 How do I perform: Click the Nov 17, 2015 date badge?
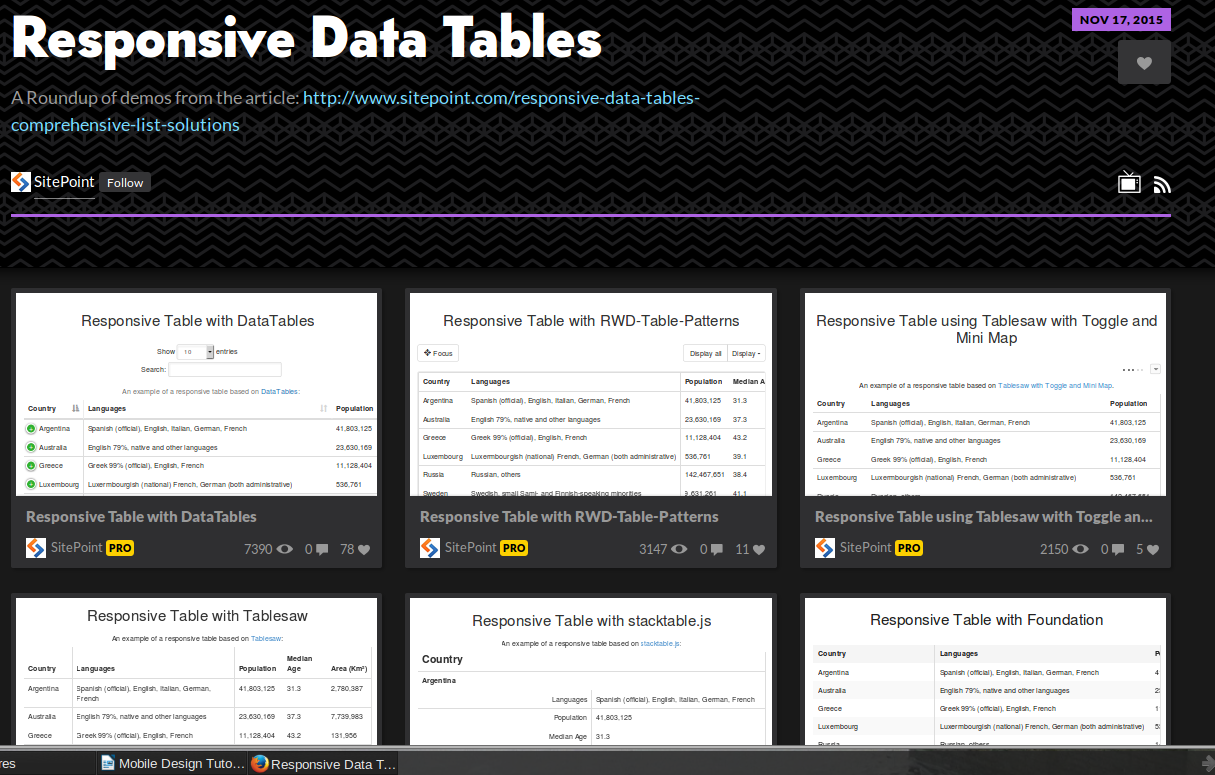click(x=1120, y=20)
